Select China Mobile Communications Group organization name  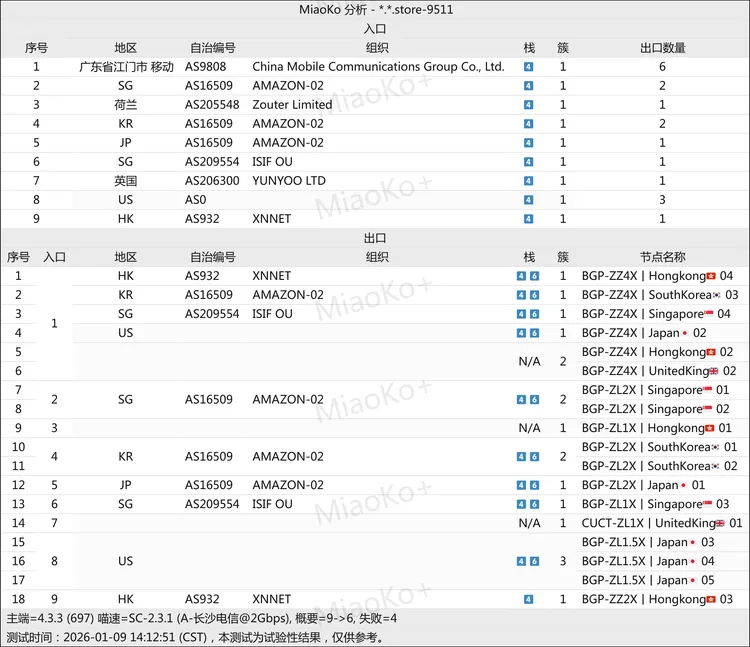click(x=378, y=67)
